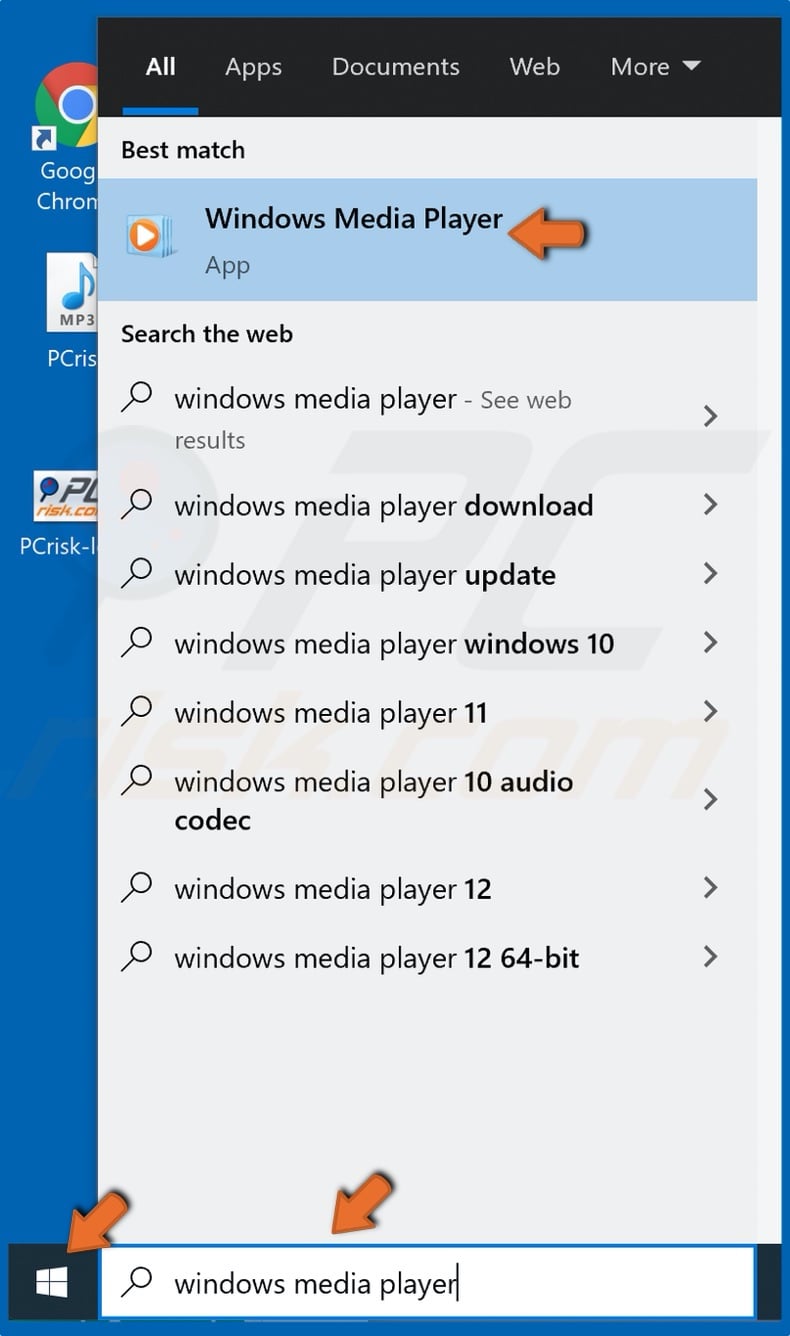Expand the More filter dropdown

click(655, 66)
